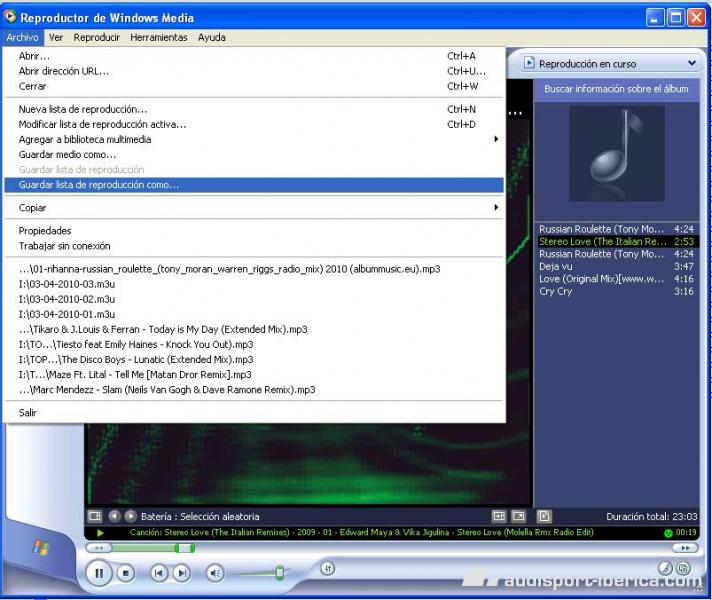Select the previous visualization arrow
The height and width of the screenshot is (600, 712).
pyautogui.click(x=114, y=516)
